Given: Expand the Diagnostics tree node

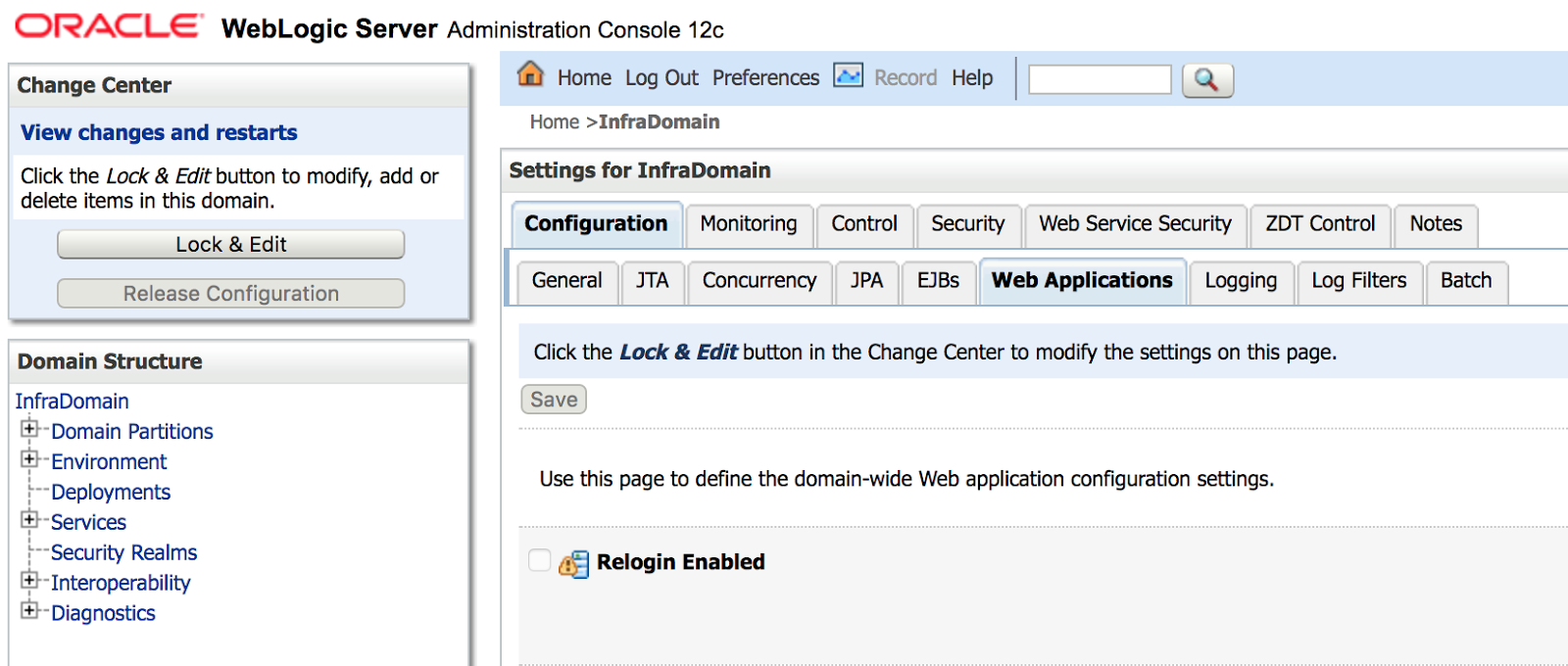Looking at the screenshot, I should tap(29, 611).
